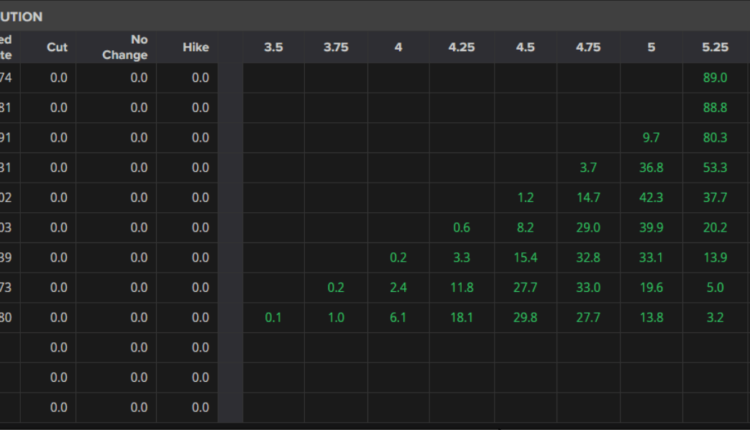
Task: Click the 32.8 probability cell
Action: tap(589, 258)
